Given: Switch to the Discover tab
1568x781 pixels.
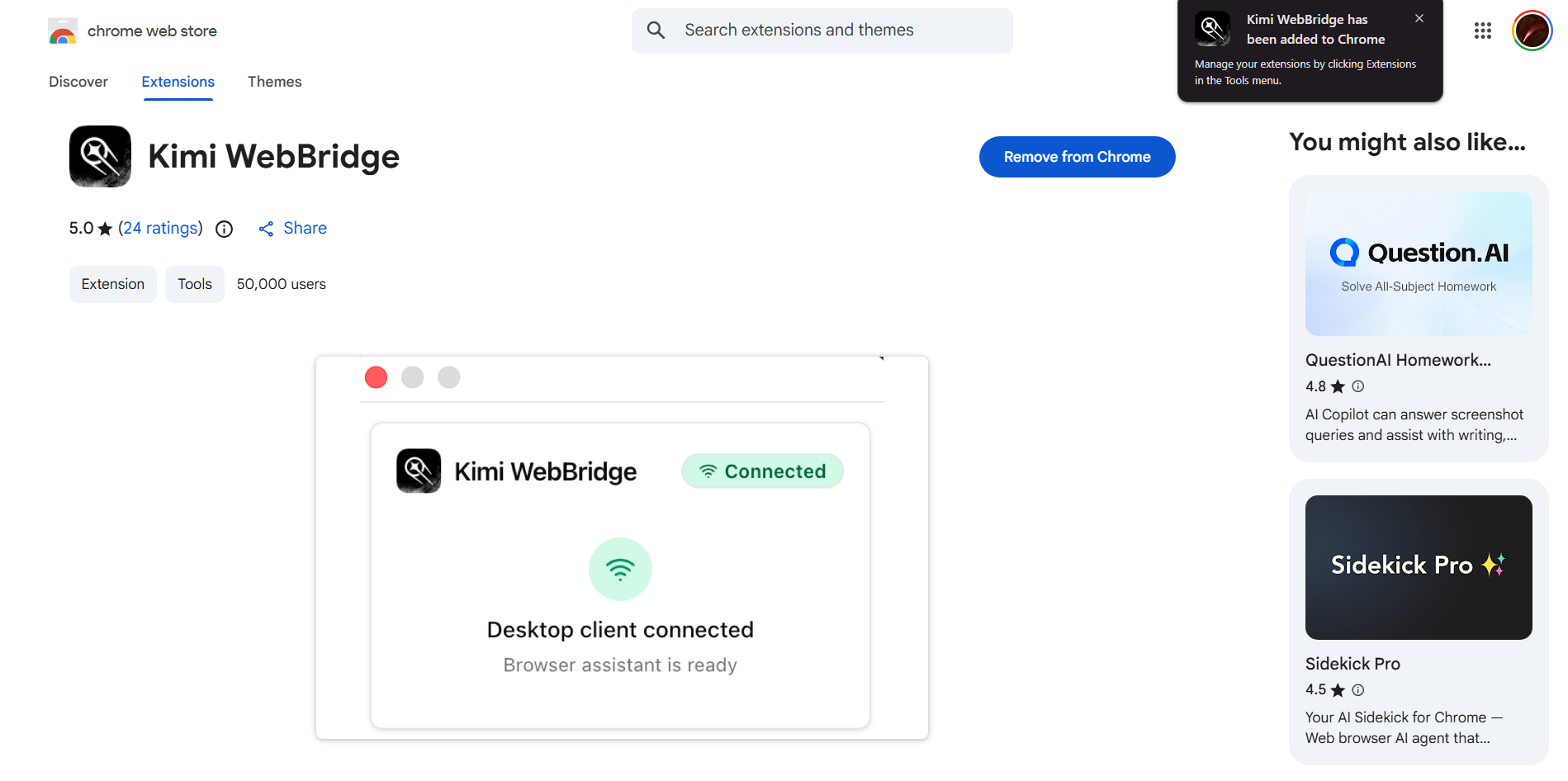Looking at the screenshot, I should pos(78,82).
